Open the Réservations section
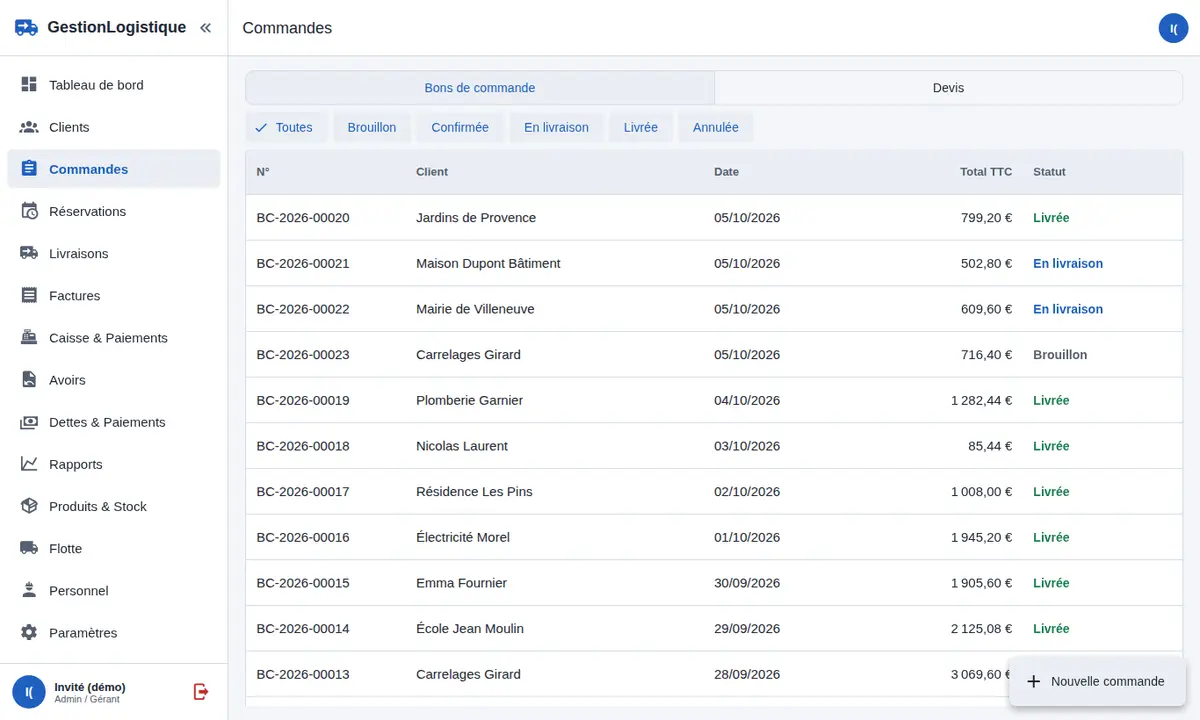This screenshot has width=1200, height=720. pyautogui.click(x=114, y=211)
